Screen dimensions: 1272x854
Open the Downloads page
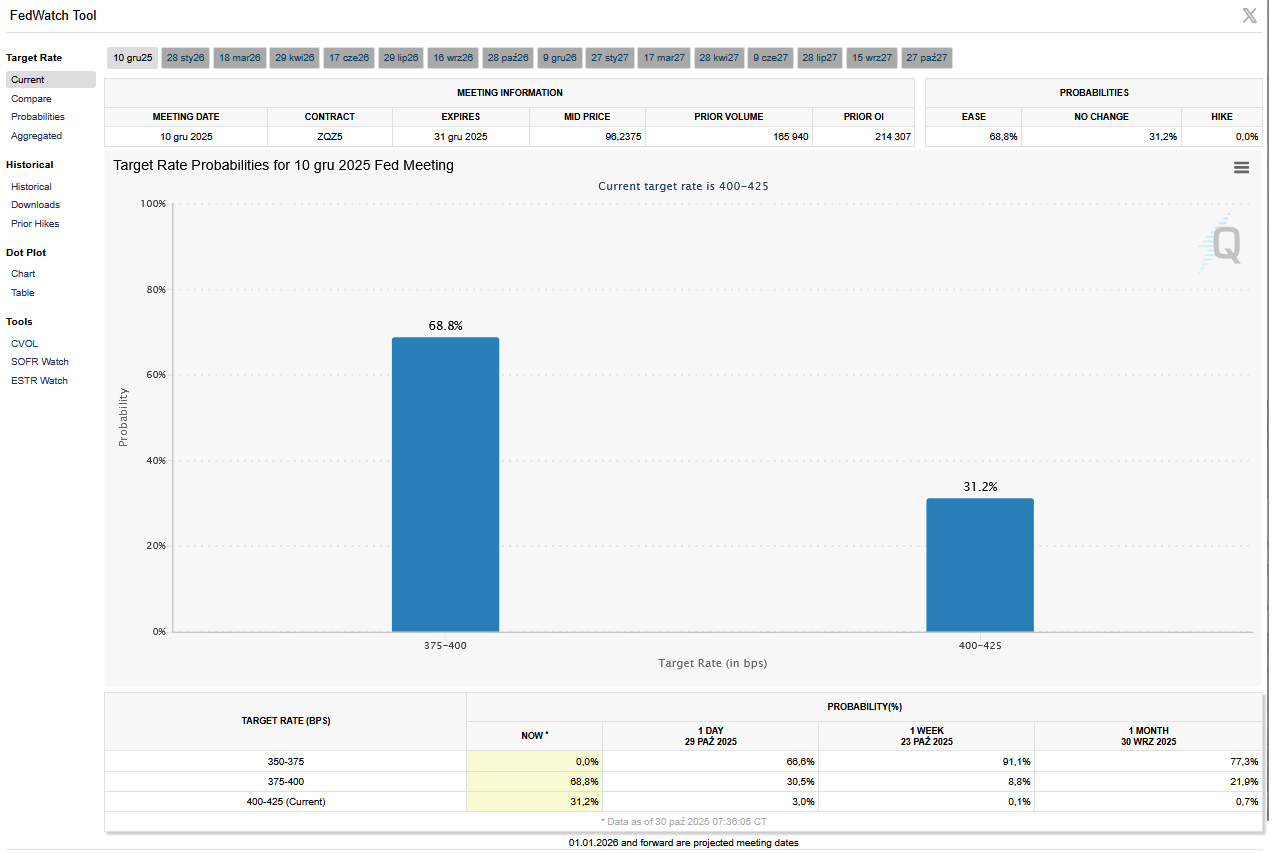tap(35, 205)
